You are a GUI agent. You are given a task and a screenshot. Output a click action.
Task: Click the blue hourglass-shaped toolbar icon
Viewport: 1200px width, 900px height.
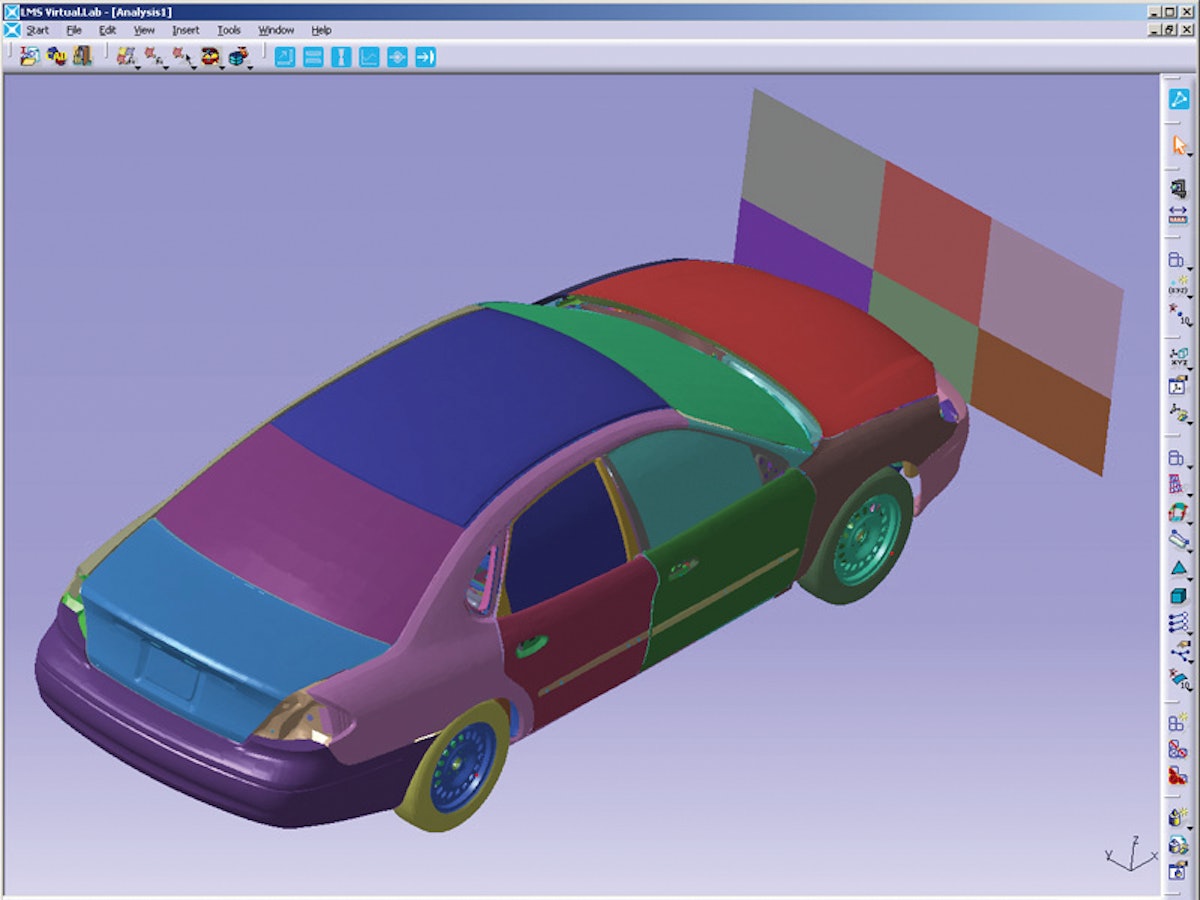(x=341, y=57)
